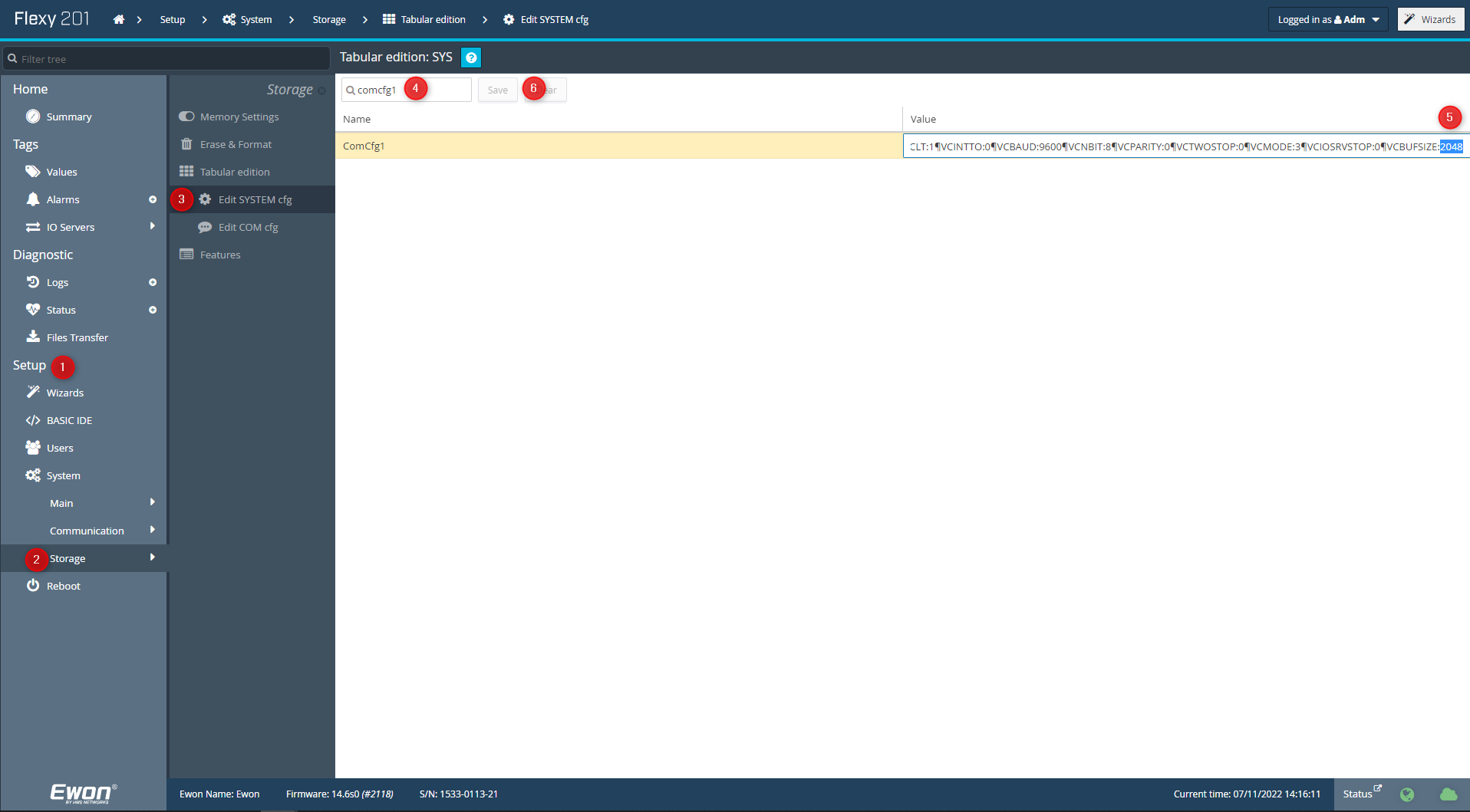Open Files Transfer page
Viewport: 1470px width, 812px height.
(77, 337)
